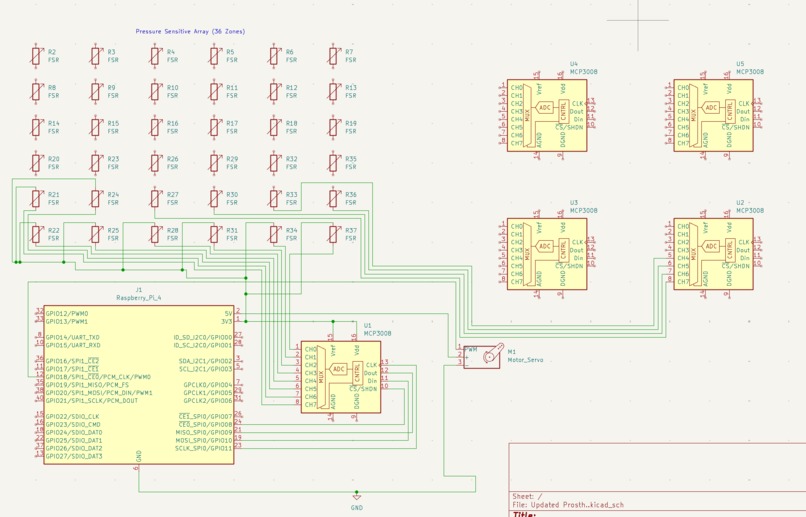
Task: Click the 'R34' reference label
Action: [x=291, y=230]
